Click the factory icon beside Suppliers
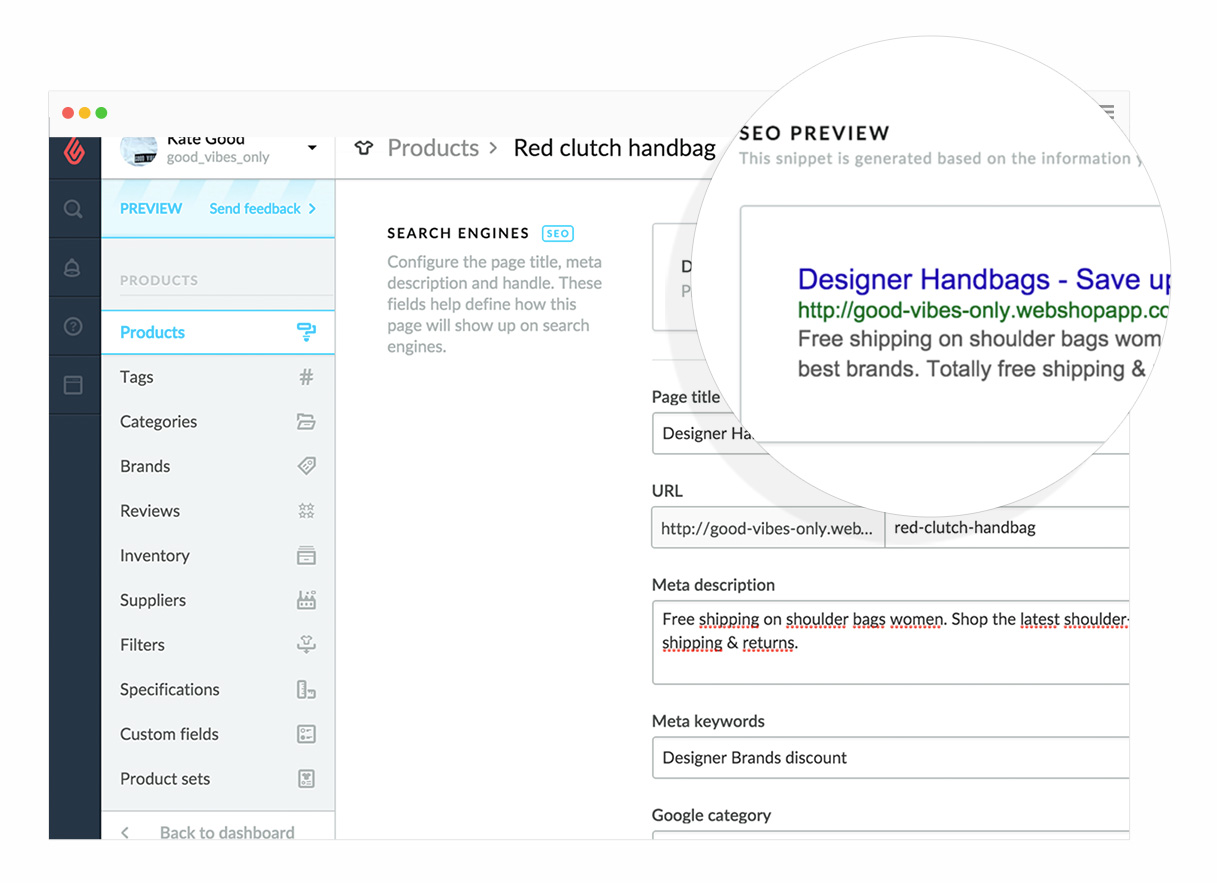Image resolution: width=1217 pixels, height=883 pixels. (306, 600)
